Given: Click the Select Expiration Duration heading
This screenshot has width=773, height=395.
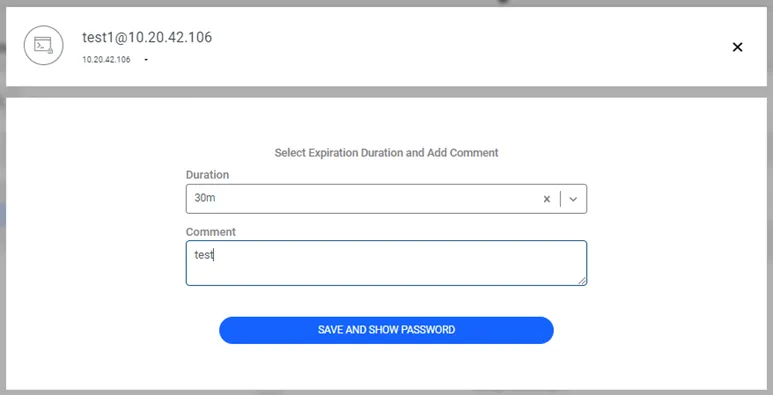Looking at the screenshot, I should pyautogui.click(x=386, y=153).
